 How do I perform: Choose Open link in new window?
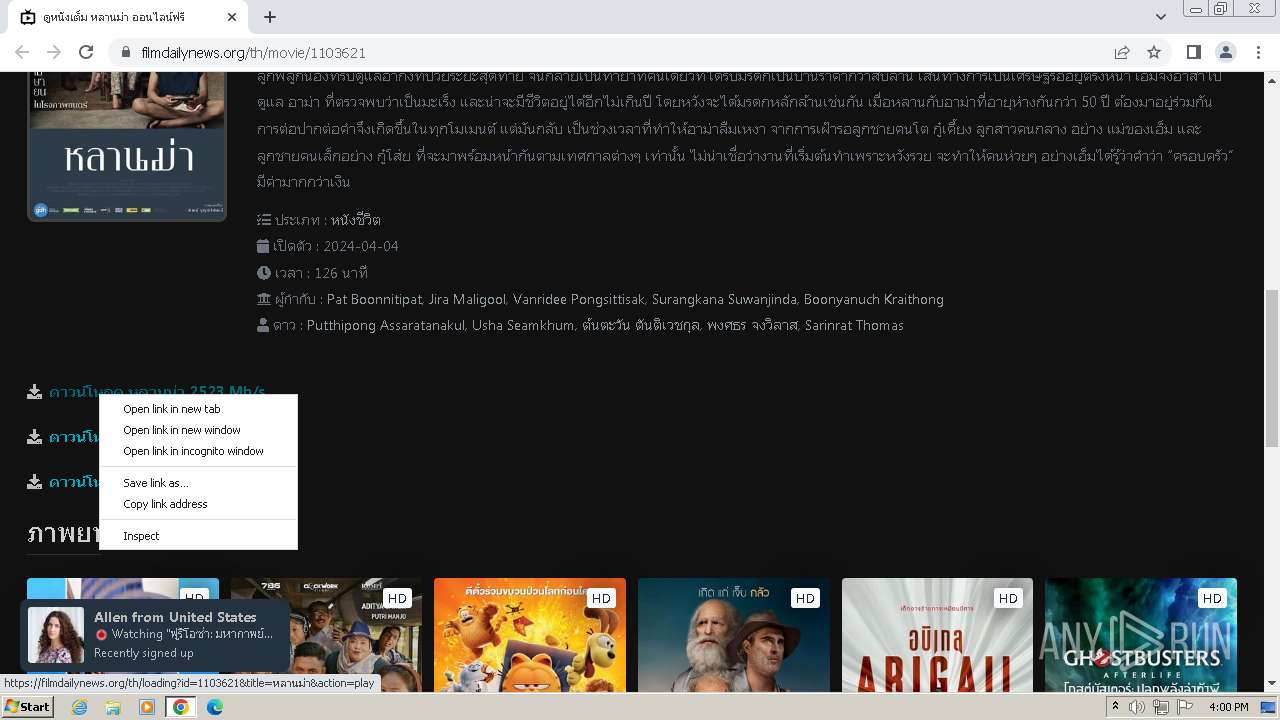(x=198, y=430)
